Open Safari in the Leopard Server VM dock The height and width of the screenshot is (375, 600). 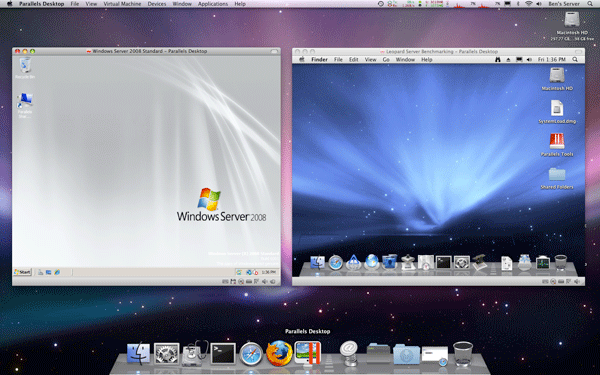tap(336, 262)
